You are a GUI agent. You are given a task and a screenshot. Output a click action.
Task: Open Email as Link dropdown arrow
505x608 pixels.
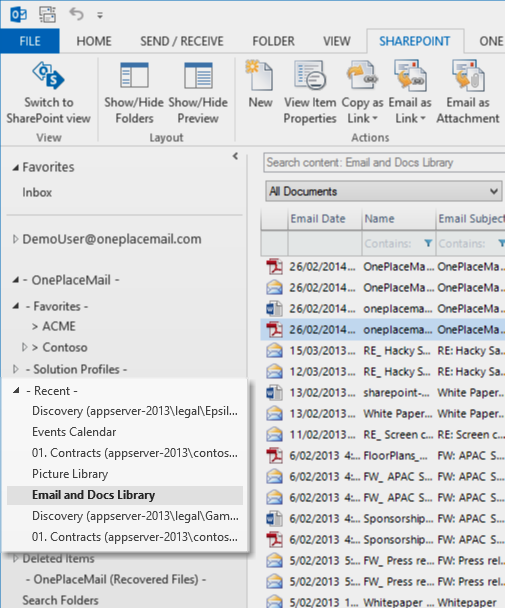click(x=423, y=119)
